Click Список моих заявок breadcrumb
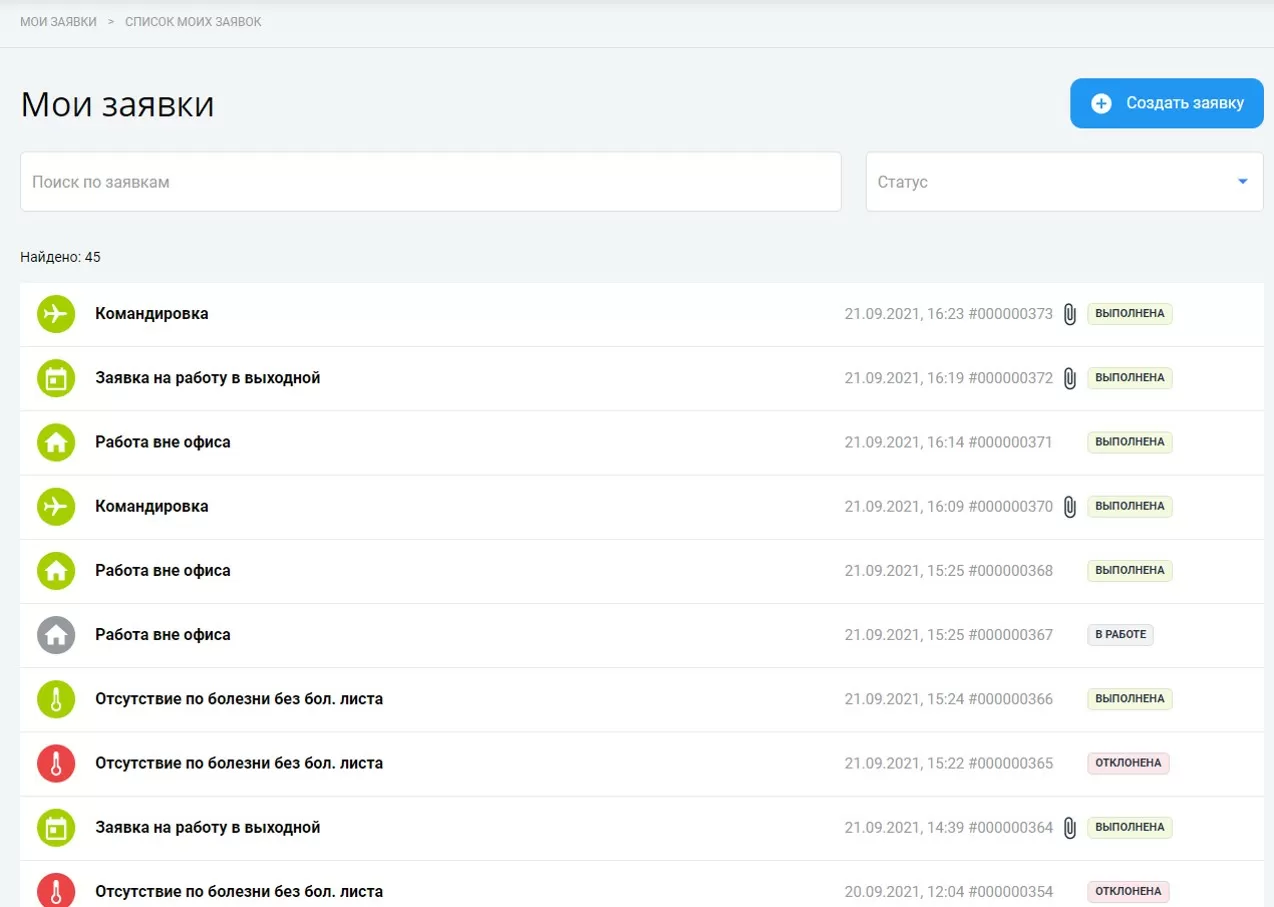This screenshot has width=1274, height=907. [x=193, y=22]
